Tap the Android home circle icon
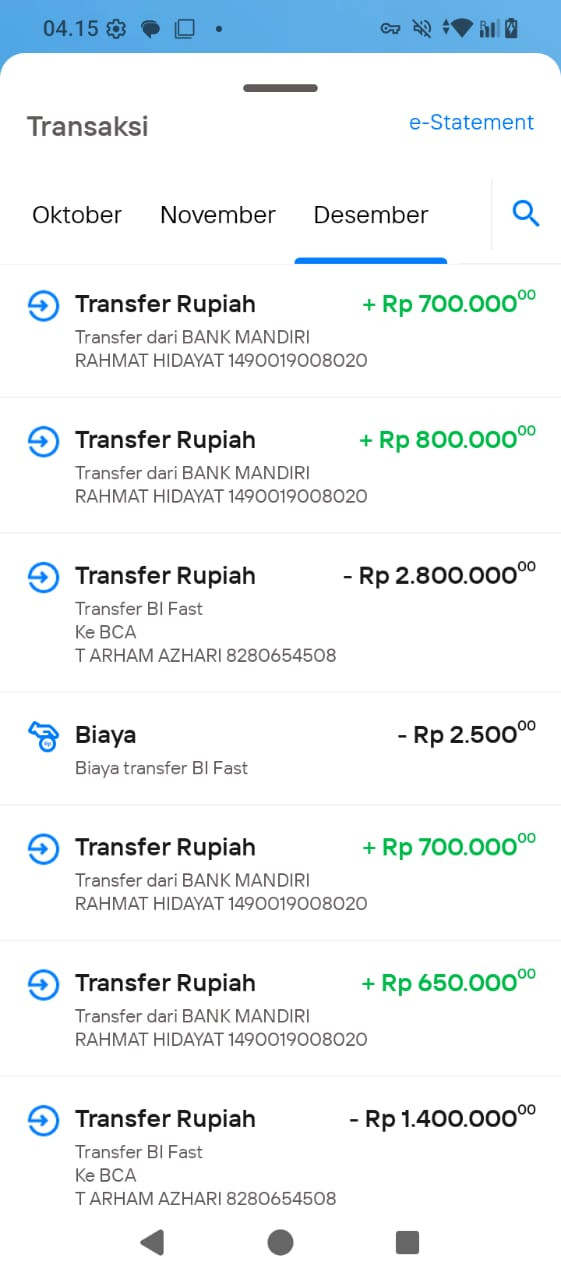This screenshot has width=561, height=1280. tap(280, 1242)
